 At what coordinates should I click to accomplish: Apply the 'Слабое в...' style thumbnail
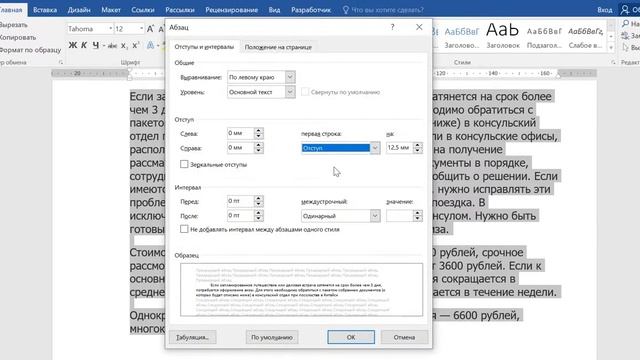[585, 36]
